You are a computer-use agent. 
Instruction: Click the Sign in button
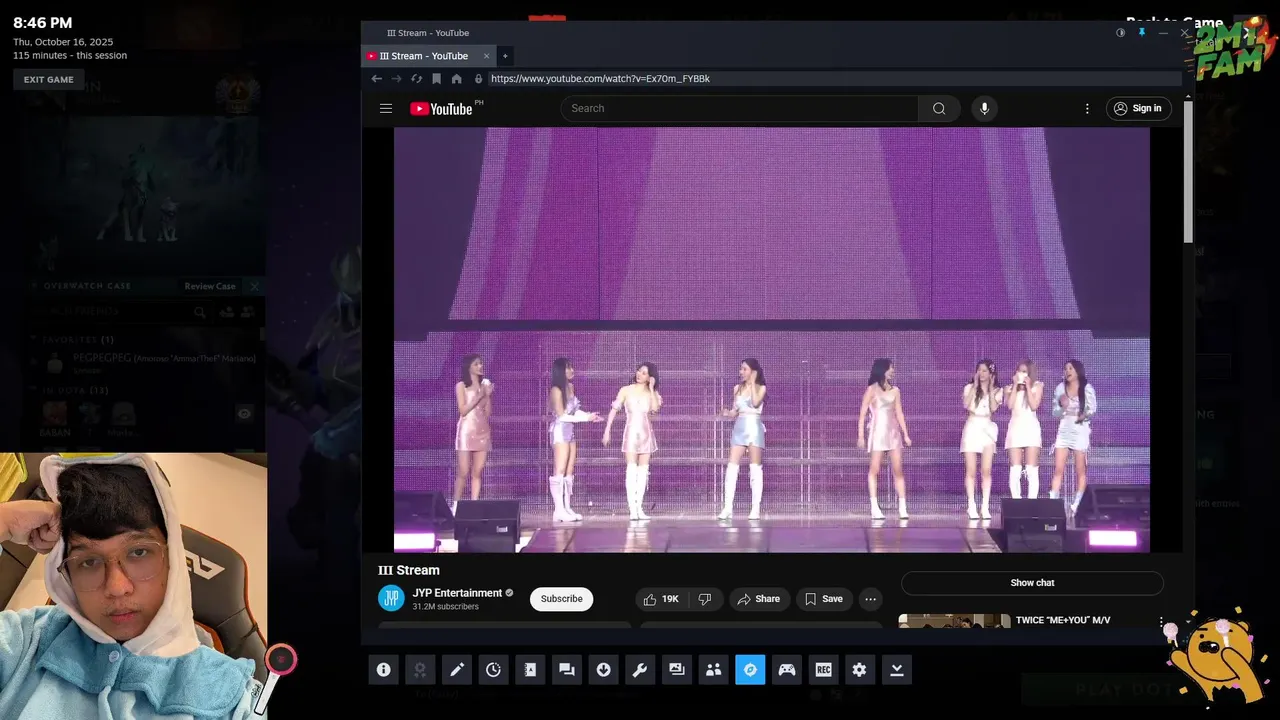point(1138,109)
